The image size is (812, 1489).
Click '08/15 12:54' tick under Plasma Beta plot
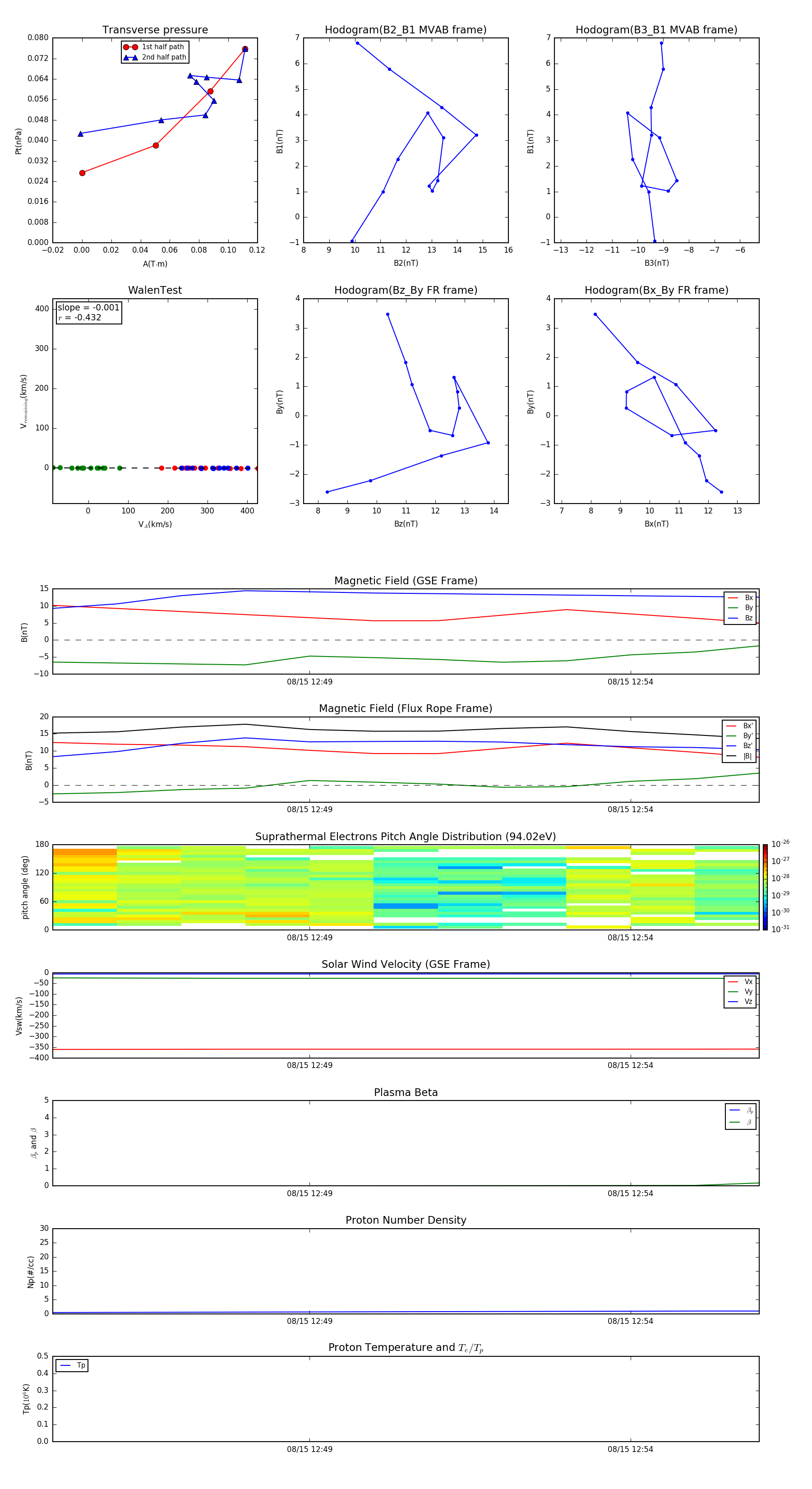coord(631,1193)
